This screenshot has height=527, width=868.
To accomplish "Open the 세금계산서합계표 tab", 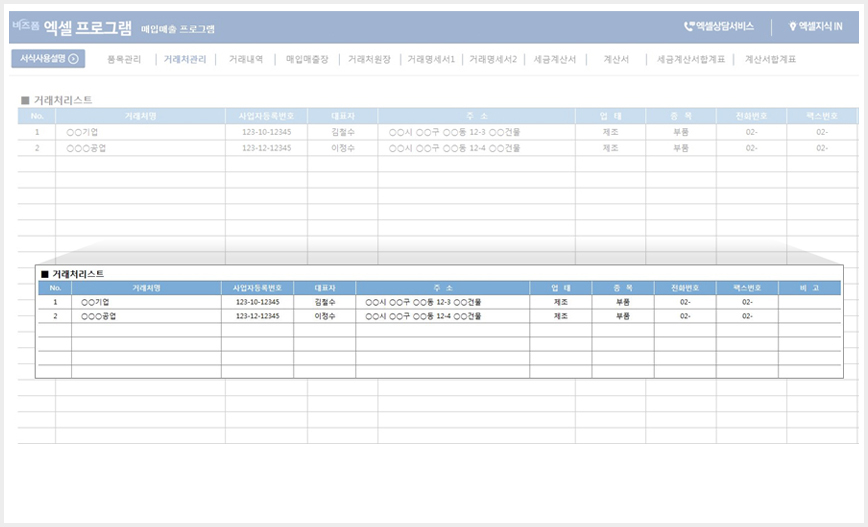I will coord(691,59).
